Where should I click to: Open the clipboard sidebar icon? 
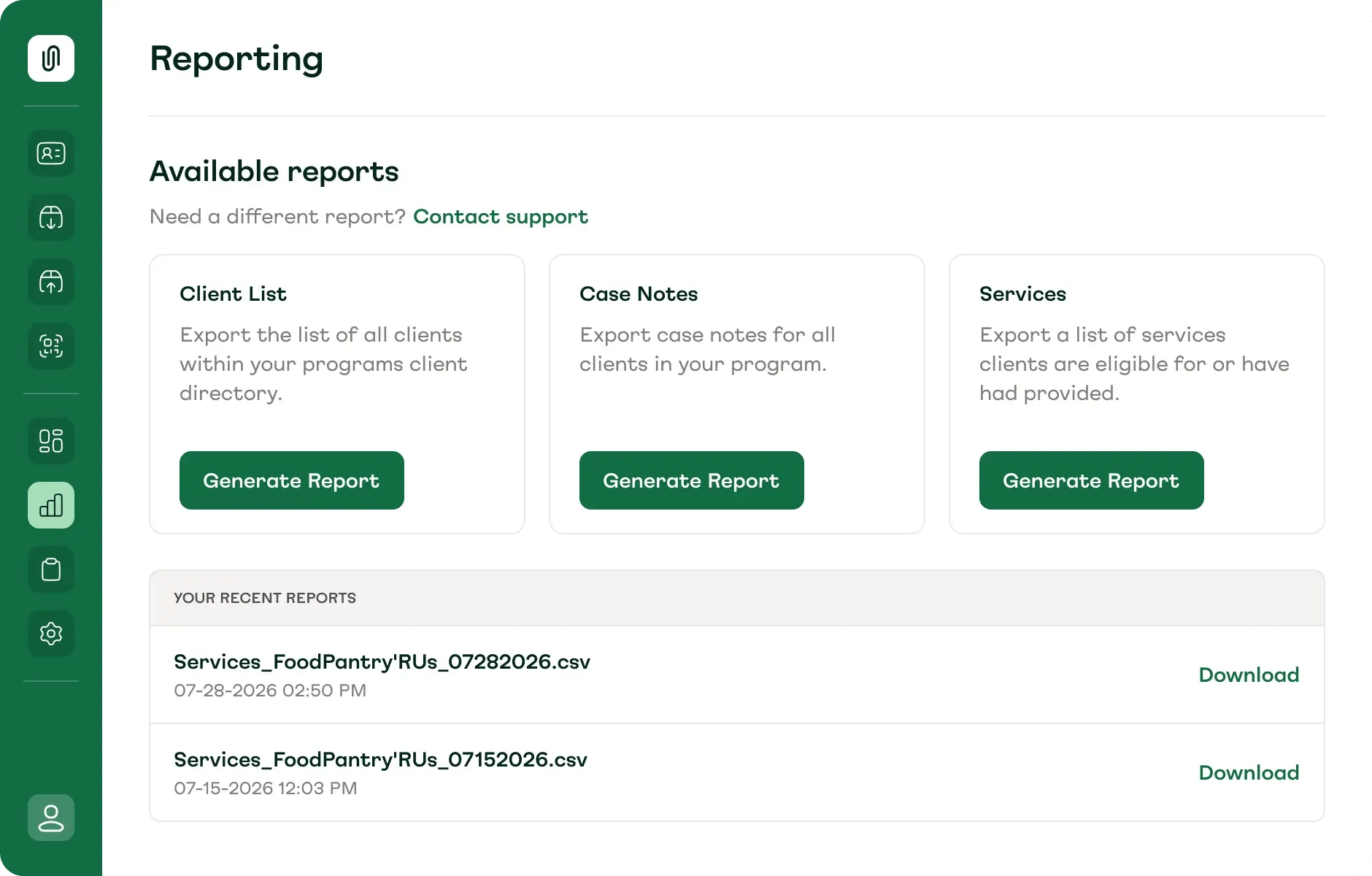pos(51,569)
